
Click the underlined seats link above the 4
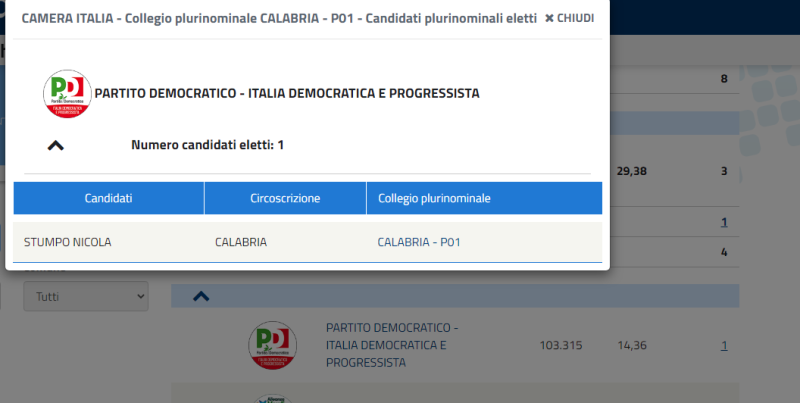(x=724, y=222)
